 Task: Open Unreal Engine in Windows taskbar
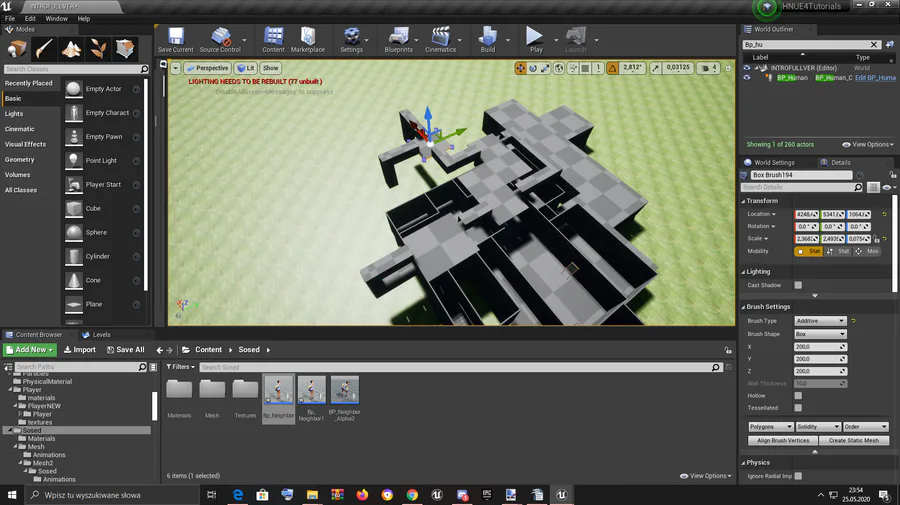pos(561,495)
